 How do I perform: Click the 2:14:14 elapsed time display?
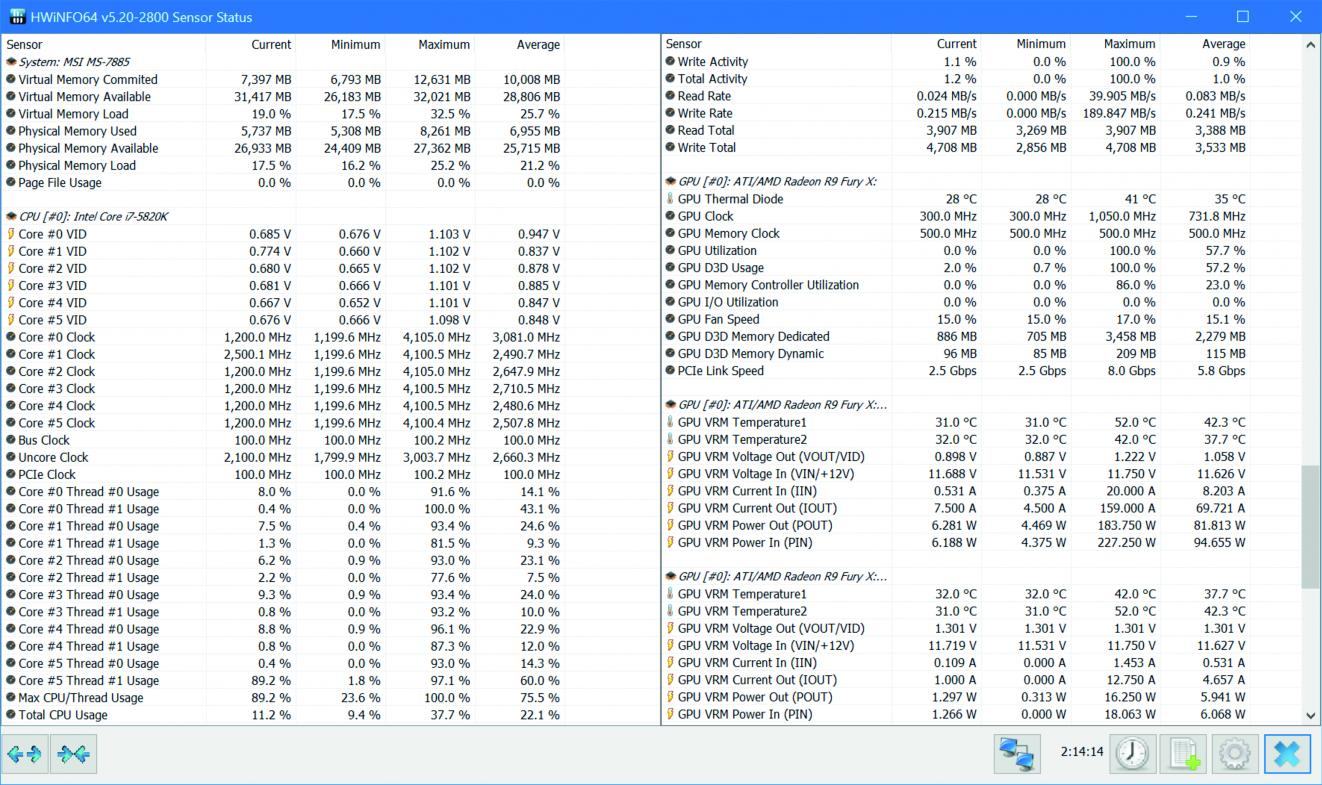point(1082,752)
